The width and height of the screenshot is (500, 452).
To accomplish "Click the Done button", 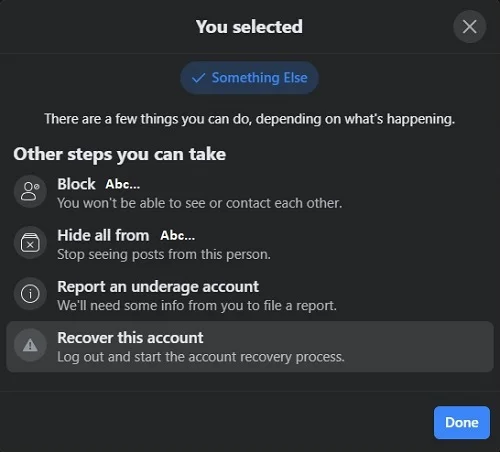I will (462, 422).
